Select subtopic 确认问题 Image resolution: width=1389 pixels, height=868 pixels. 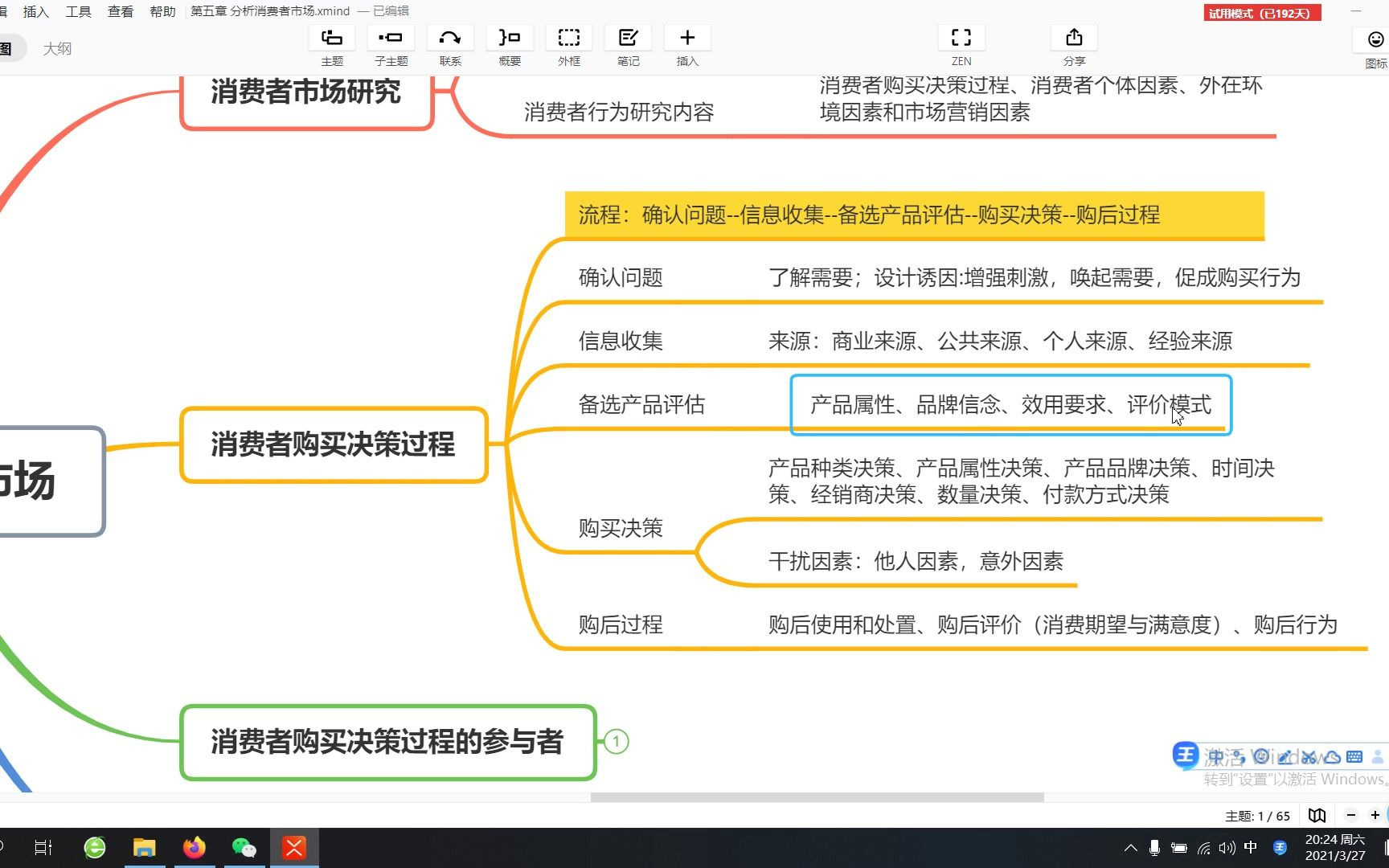[x=621, y=278]
